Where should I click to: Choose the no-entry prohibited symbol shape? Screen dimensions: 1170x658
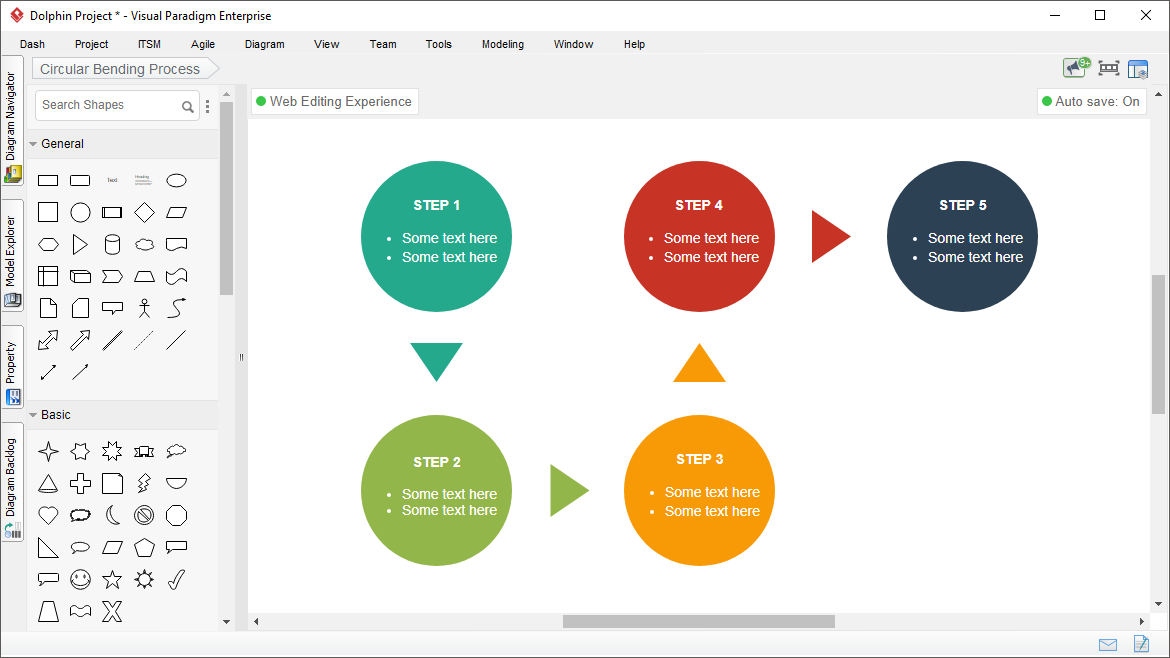tap(144, 516)
